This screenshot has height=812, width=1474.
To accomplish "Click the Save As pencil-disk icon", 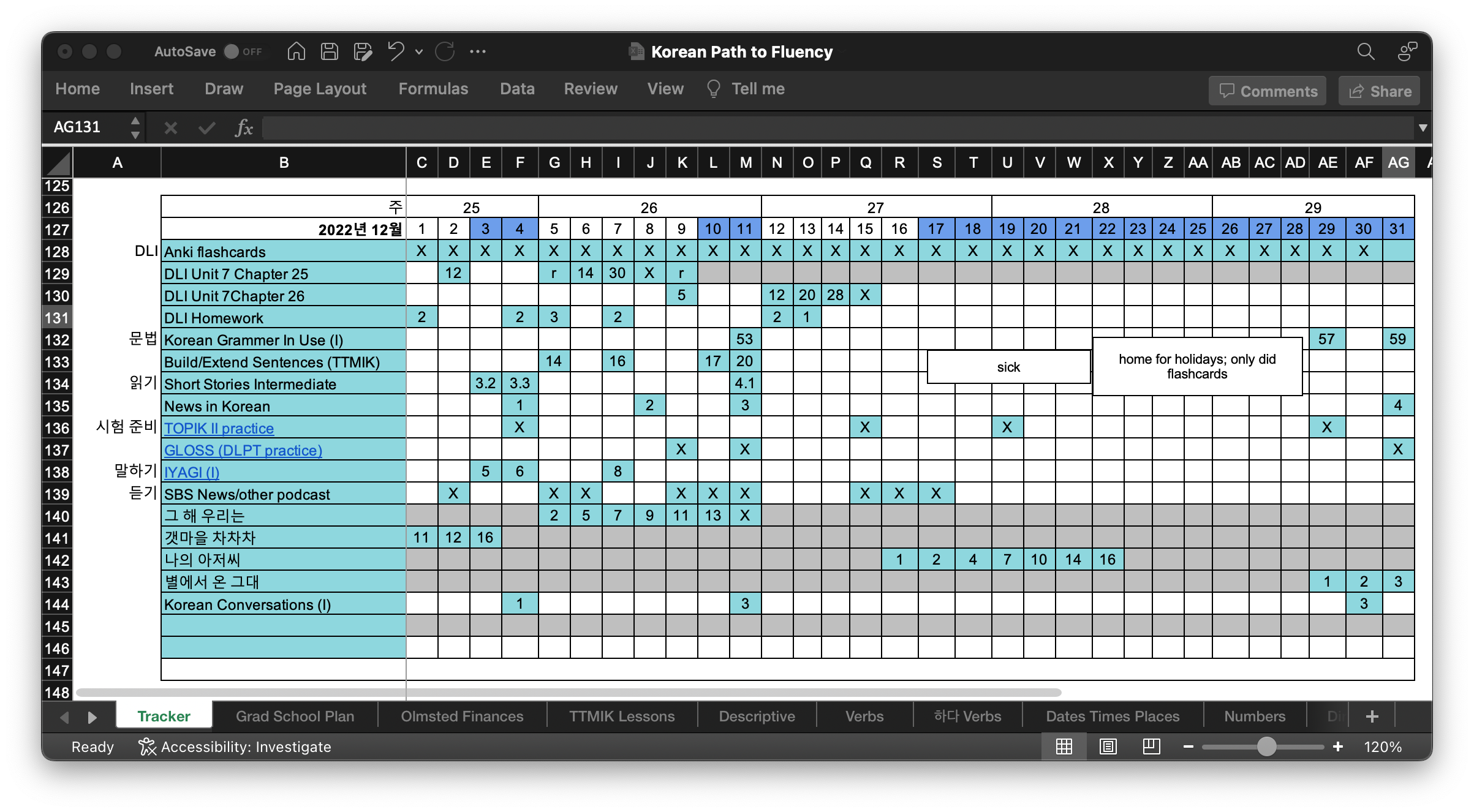I will (363, 51).
